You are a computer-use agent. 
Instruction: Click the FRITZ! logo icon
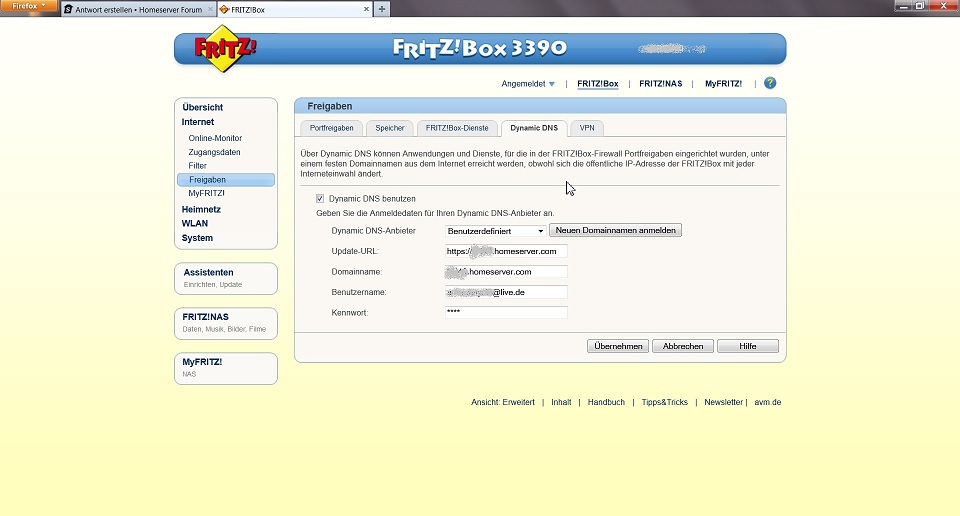225,48
